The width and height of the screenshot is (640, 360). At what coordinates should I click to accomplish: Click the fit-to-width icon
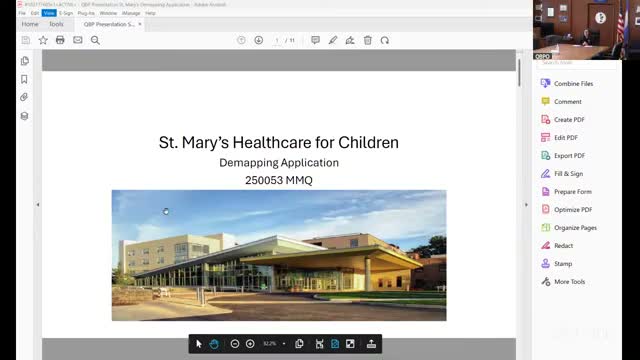[319, 344]
